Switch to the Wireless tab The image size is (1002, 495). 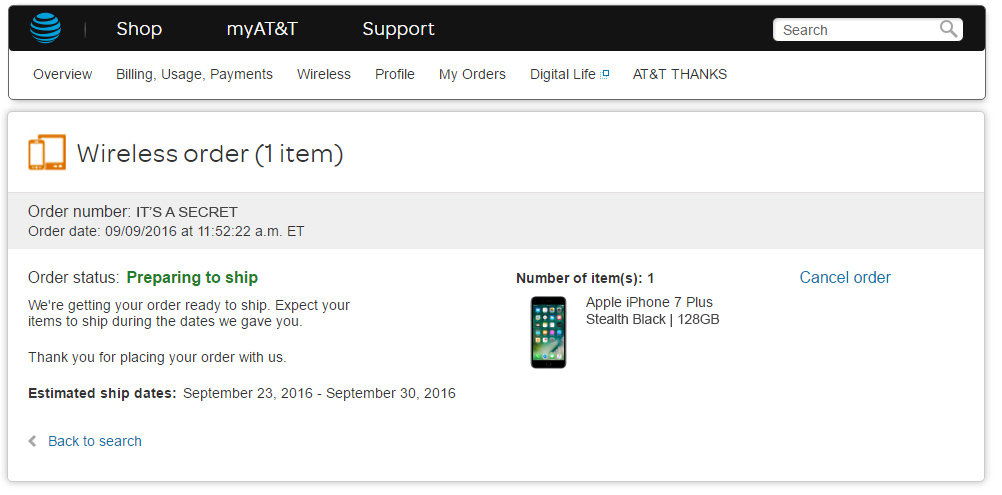[x=324, y=74]
